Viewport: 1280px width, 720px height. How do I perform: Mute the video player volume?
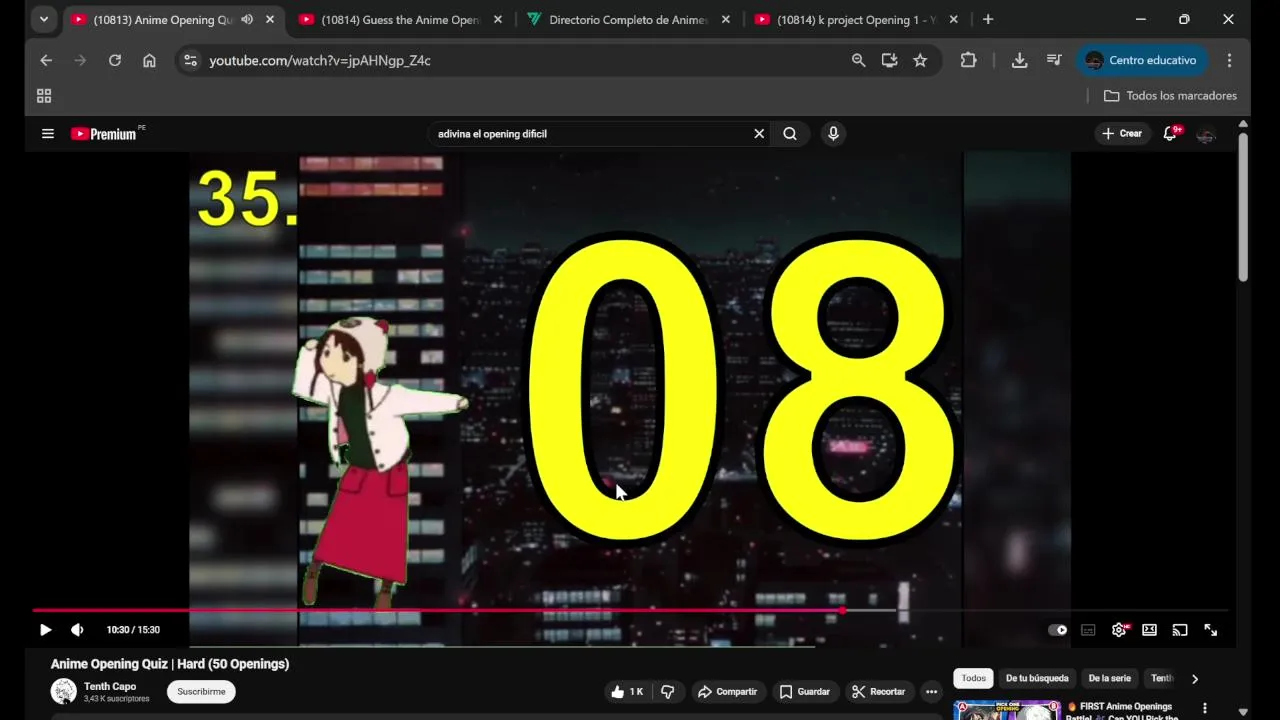click(77, 630)
